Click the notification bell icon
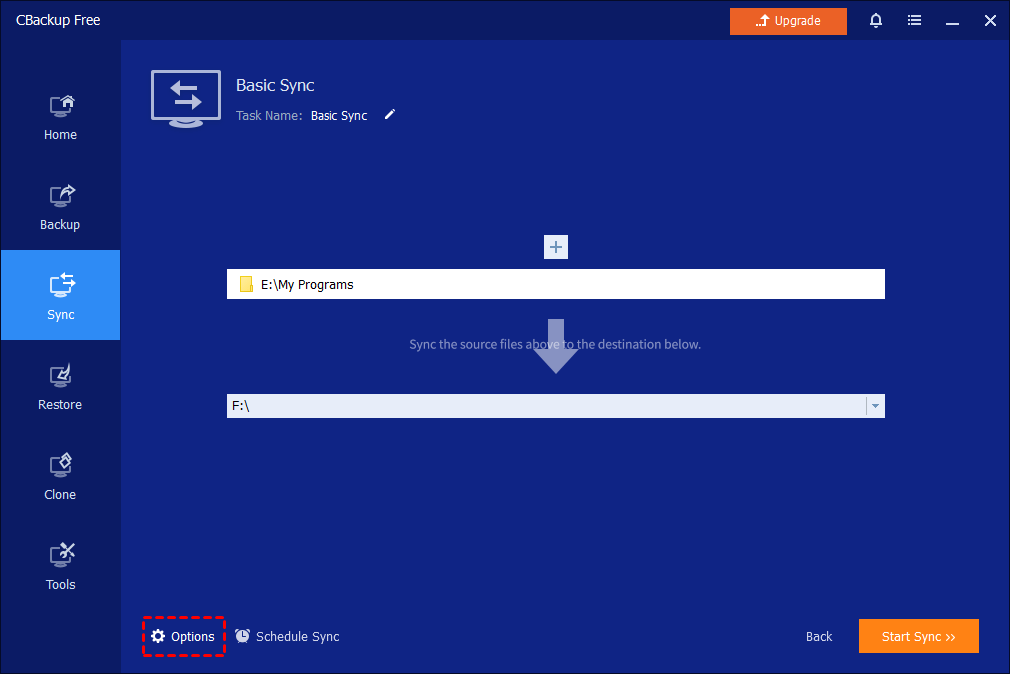The height and width of the screenshot is (674, 1010). pyautogui.click(x=876, y=21)
